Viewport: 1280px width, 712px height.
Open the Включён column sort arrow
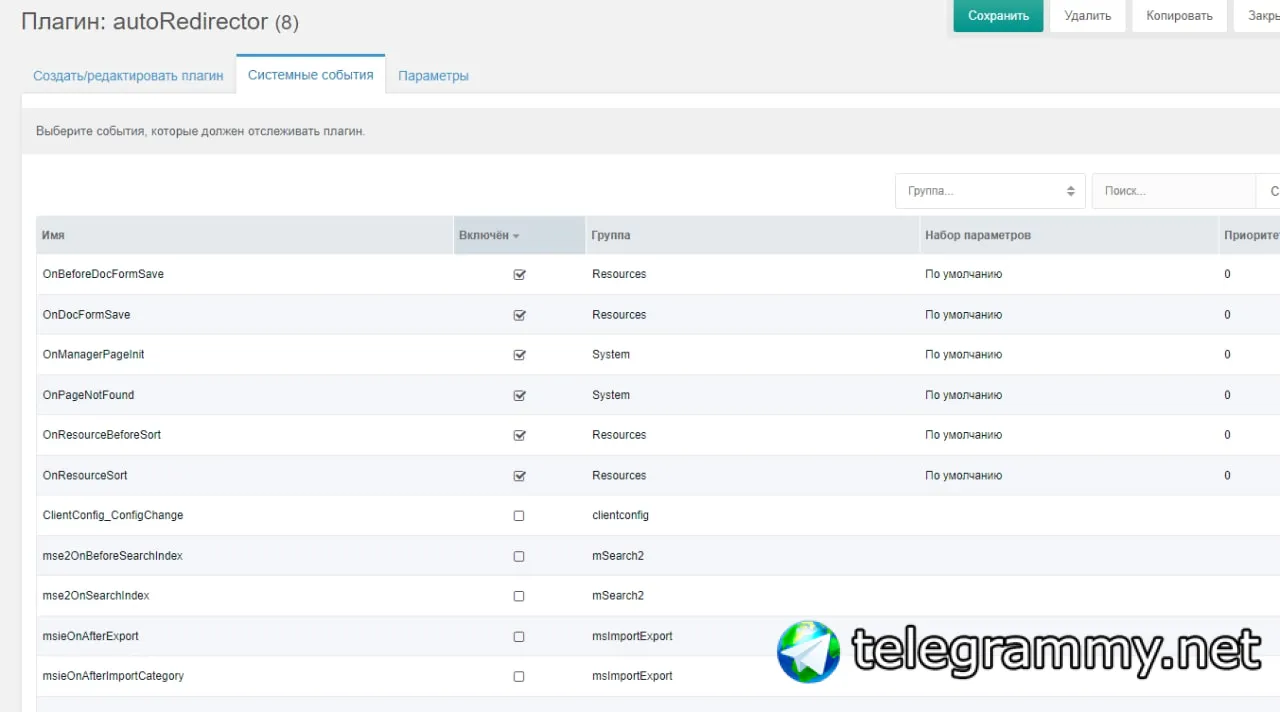516,236
